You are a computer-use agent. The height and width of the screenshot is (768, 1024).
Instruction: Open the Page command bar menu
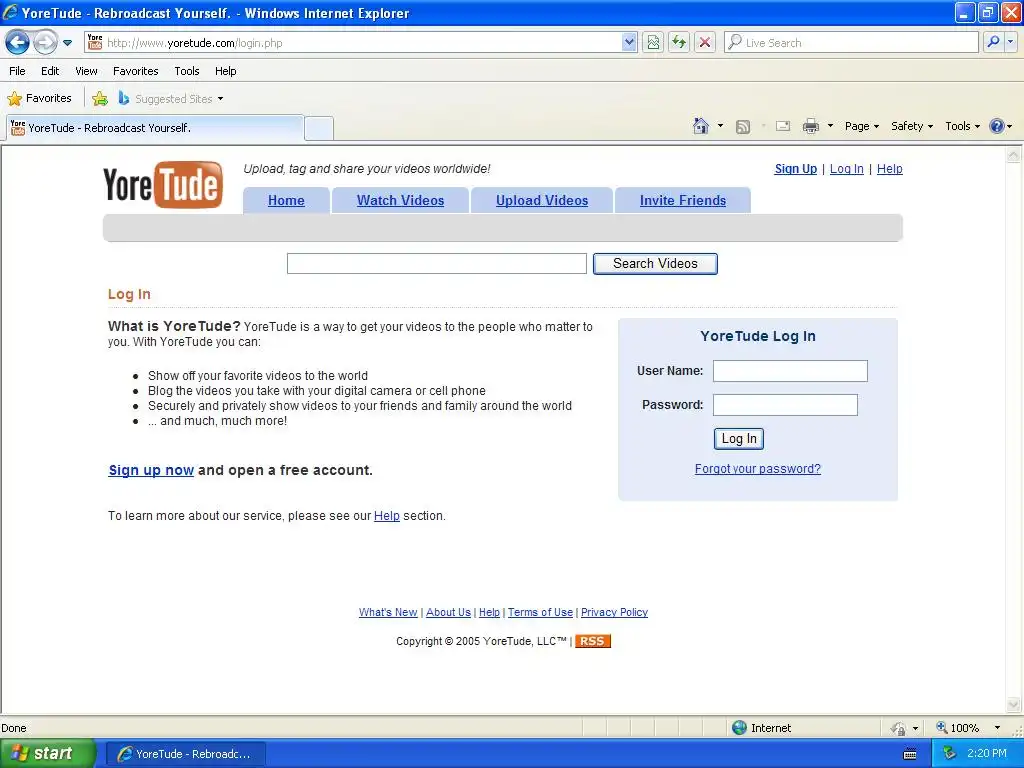coord(861,126)
